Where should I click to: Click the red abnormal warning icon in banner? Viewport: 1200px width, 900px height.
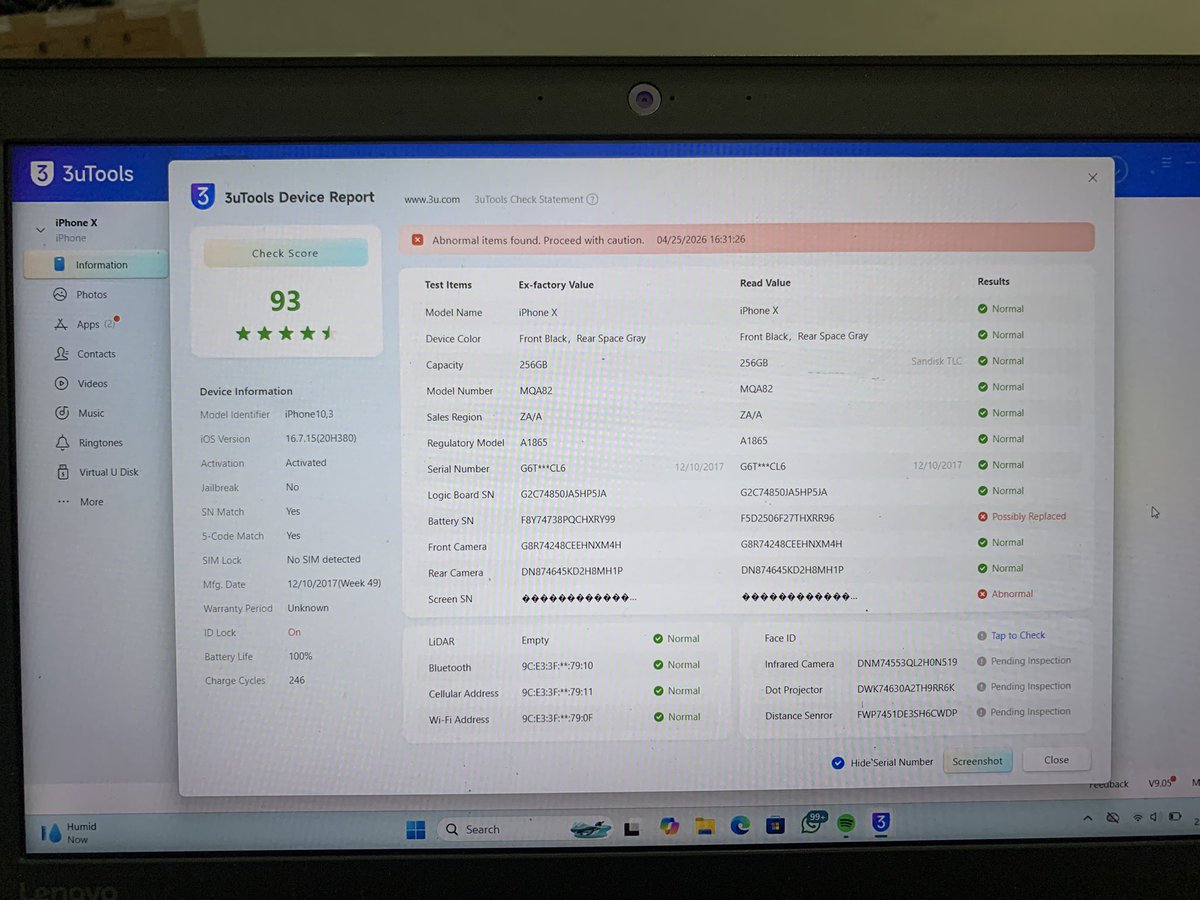[418, 240]
